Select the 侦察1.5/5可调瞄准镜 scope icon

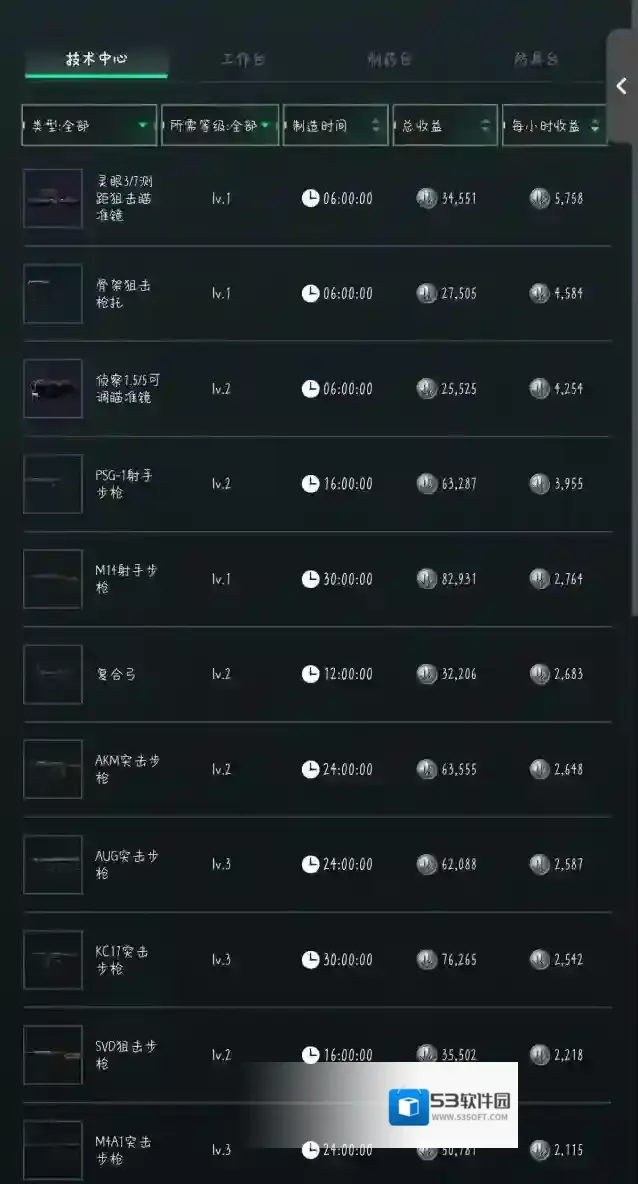(53, 389)
